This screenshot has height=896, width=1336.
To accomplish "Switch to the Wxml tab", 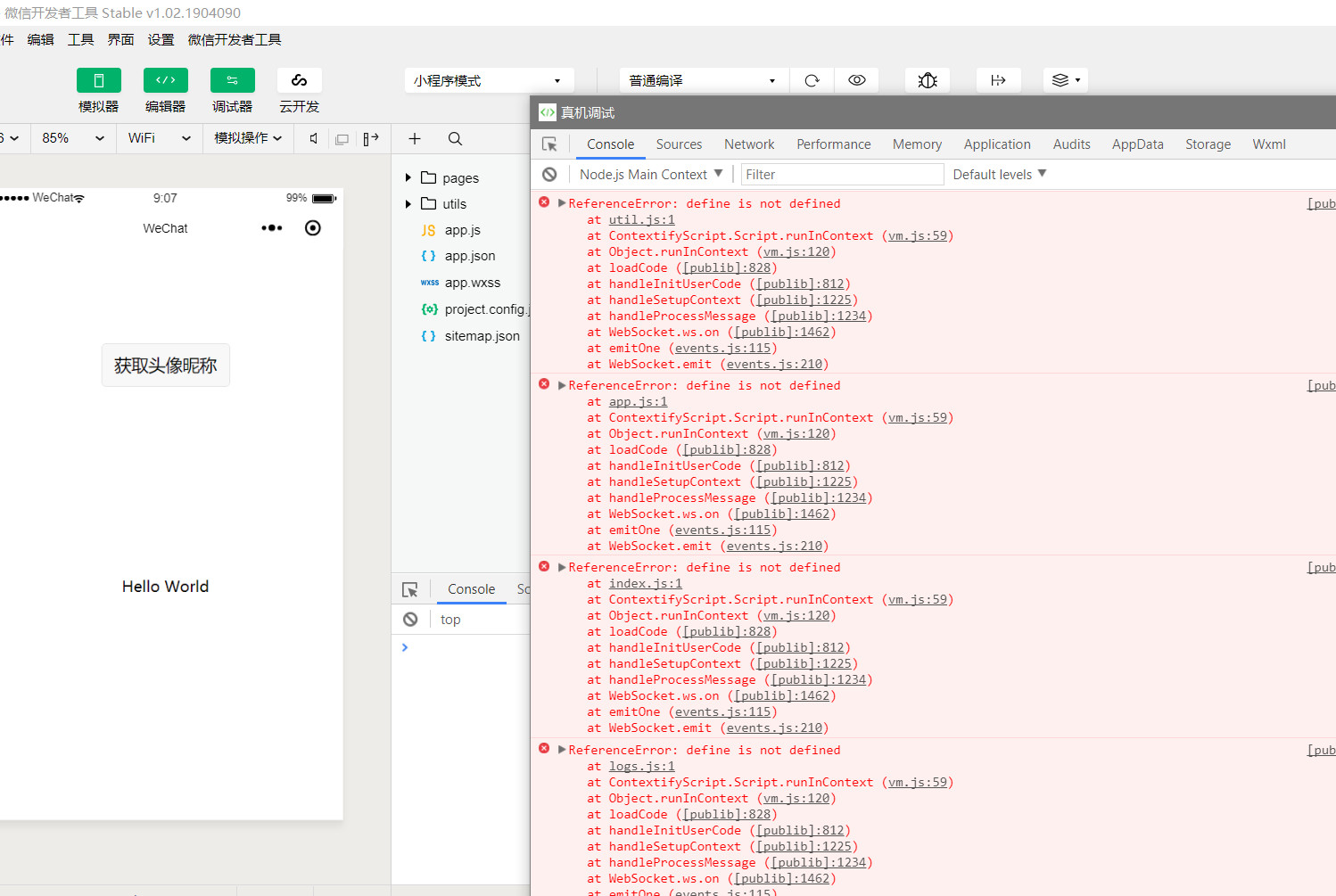I will tap(1269, 144).
